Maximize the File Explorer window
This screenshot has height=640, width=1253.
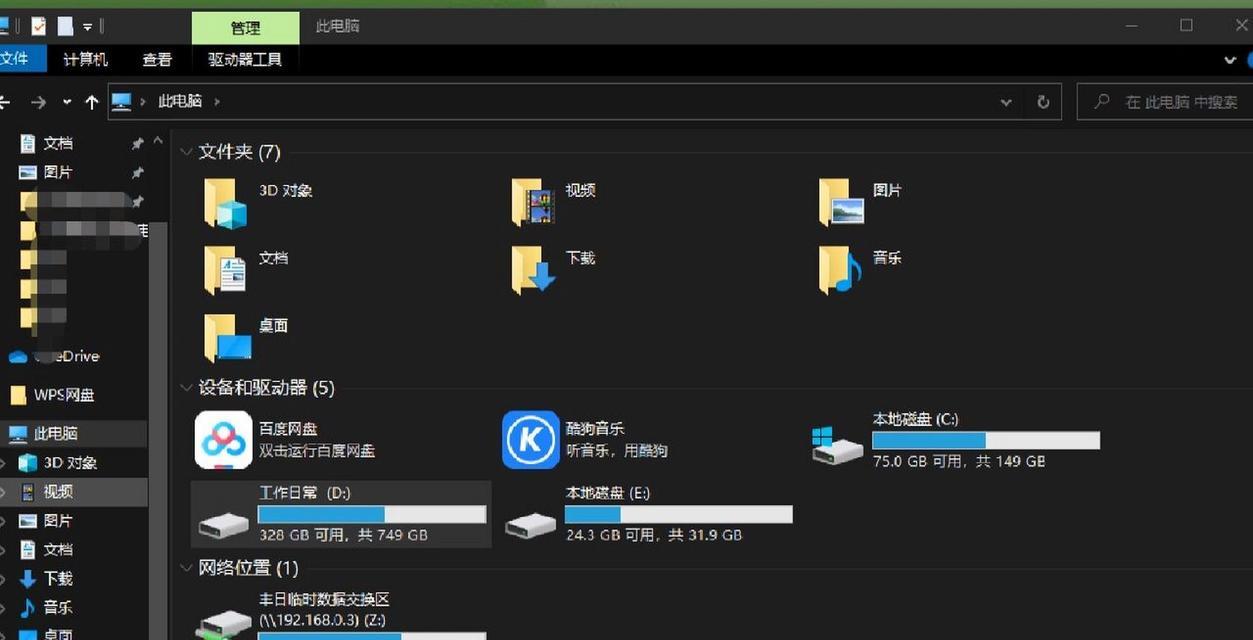[1186, 26]
